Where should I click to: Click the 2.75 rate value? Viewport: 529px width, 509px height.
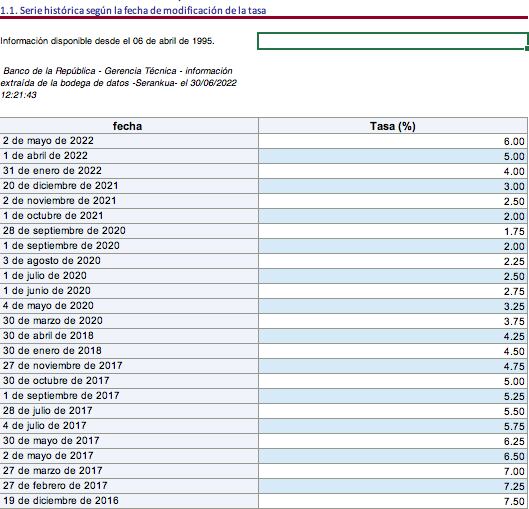[x=514, y=292]
